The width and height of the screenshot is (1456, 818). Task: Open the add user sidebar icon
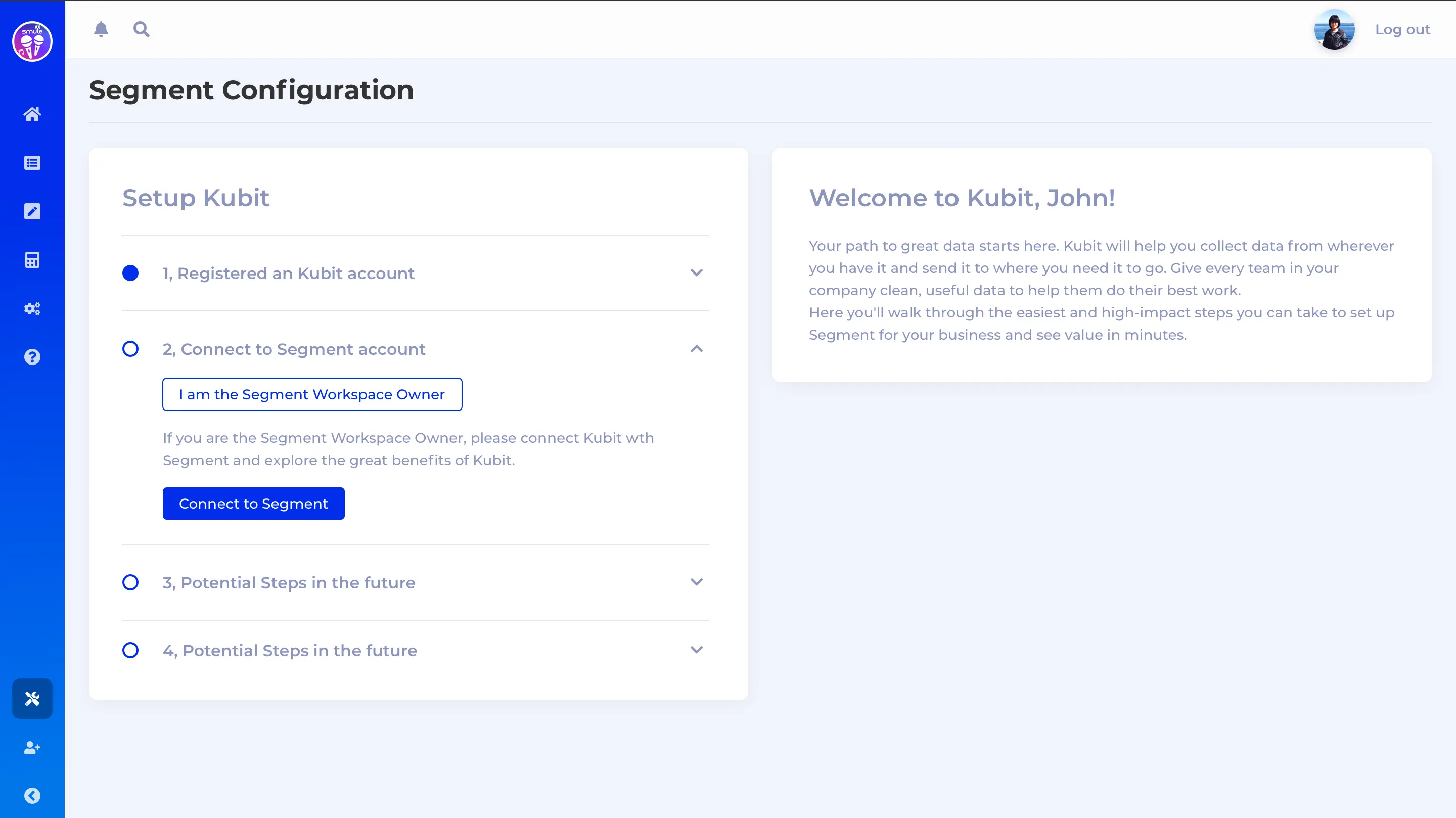(32, 747)
